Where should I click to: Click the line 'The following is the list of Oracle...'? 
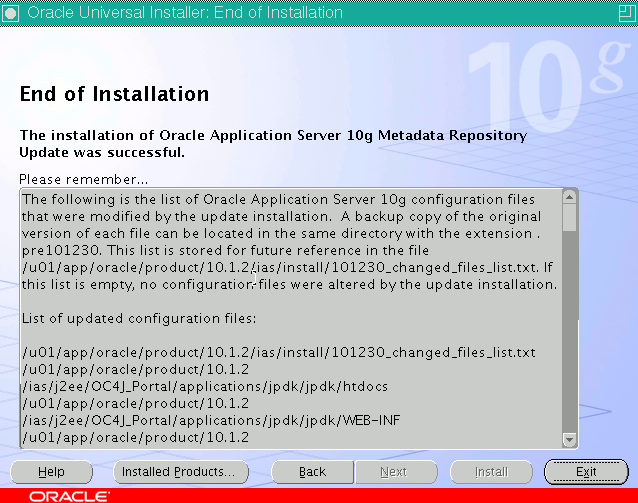pyautogui.click(x=278, y=200)
